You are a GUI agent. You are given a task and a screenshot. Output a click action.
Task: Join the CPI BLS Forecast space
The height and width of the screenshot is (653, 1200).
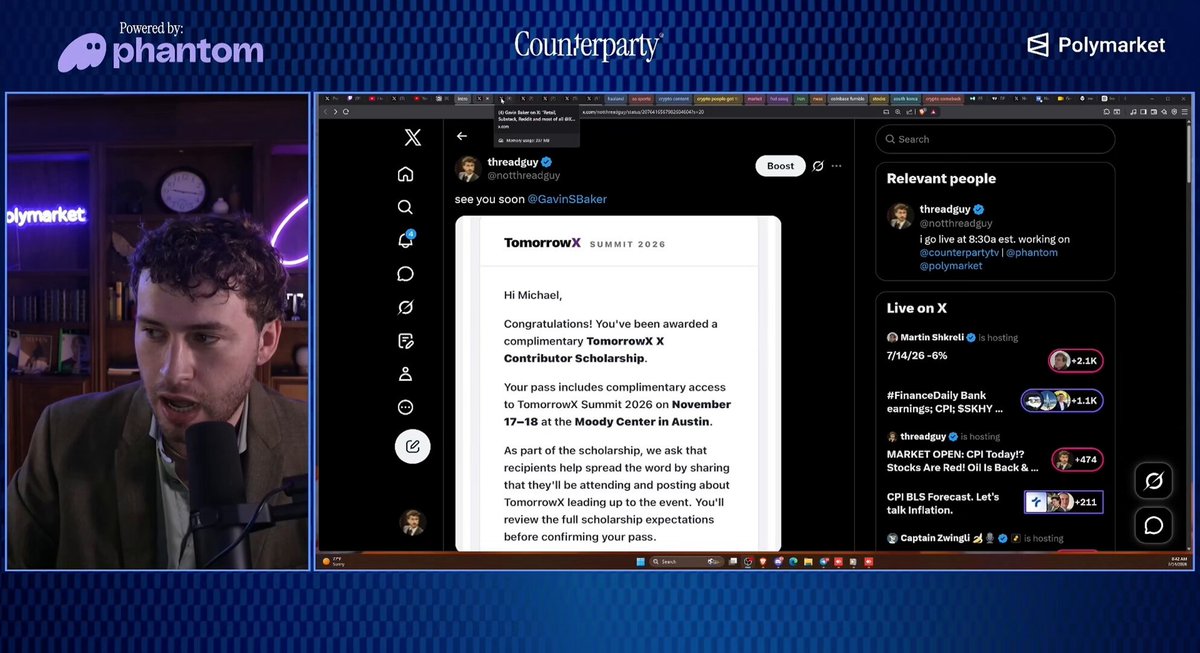[1064, 502]
